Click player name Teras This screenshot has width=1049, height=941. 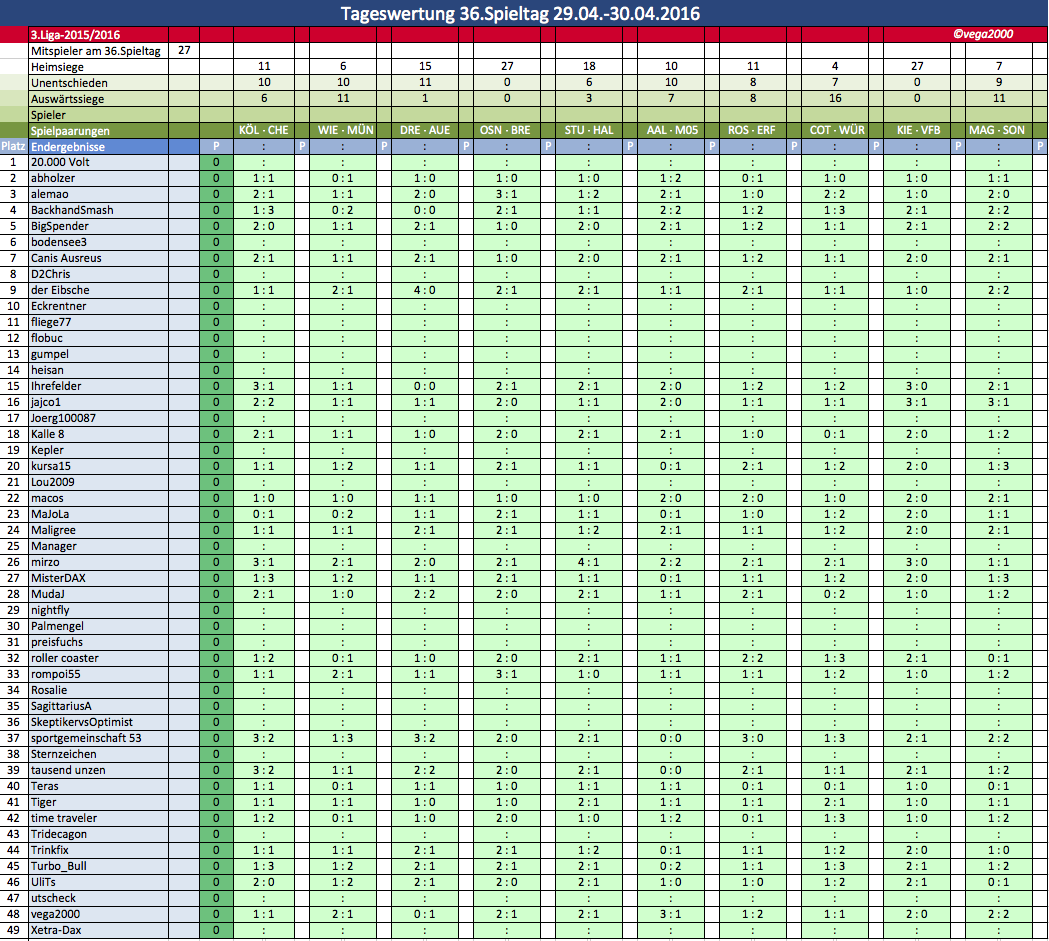tap(45, 787)
